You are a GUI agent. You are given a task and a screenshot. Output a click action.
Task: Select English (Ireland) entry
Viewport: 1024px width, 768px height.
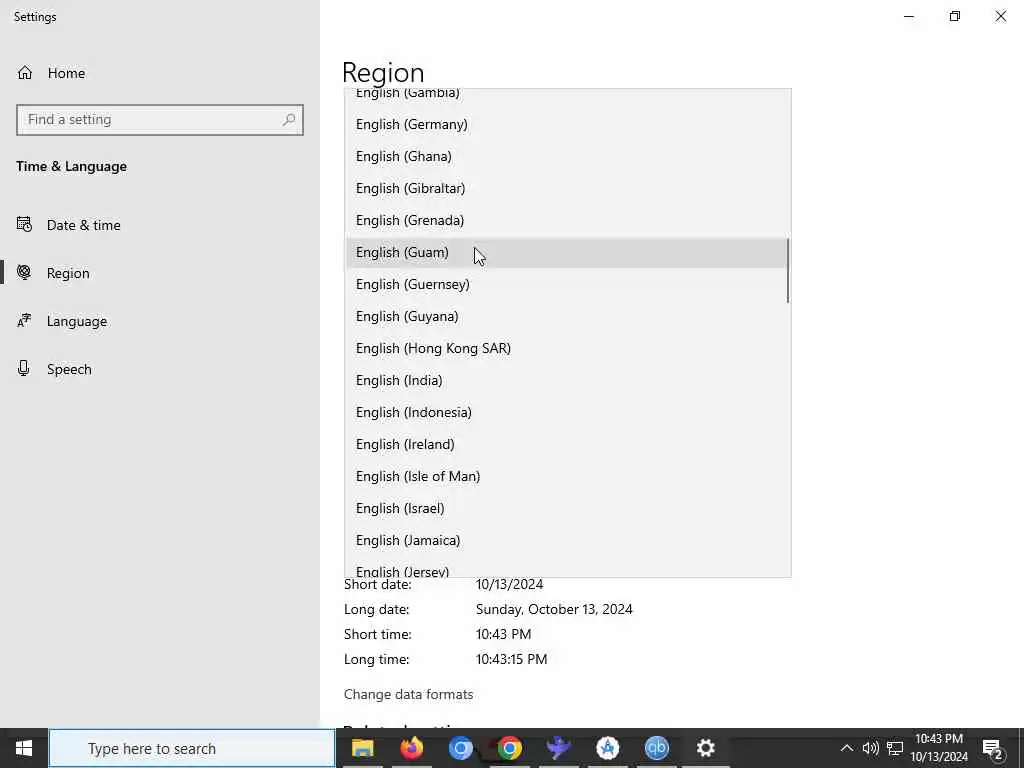[567, 444]
